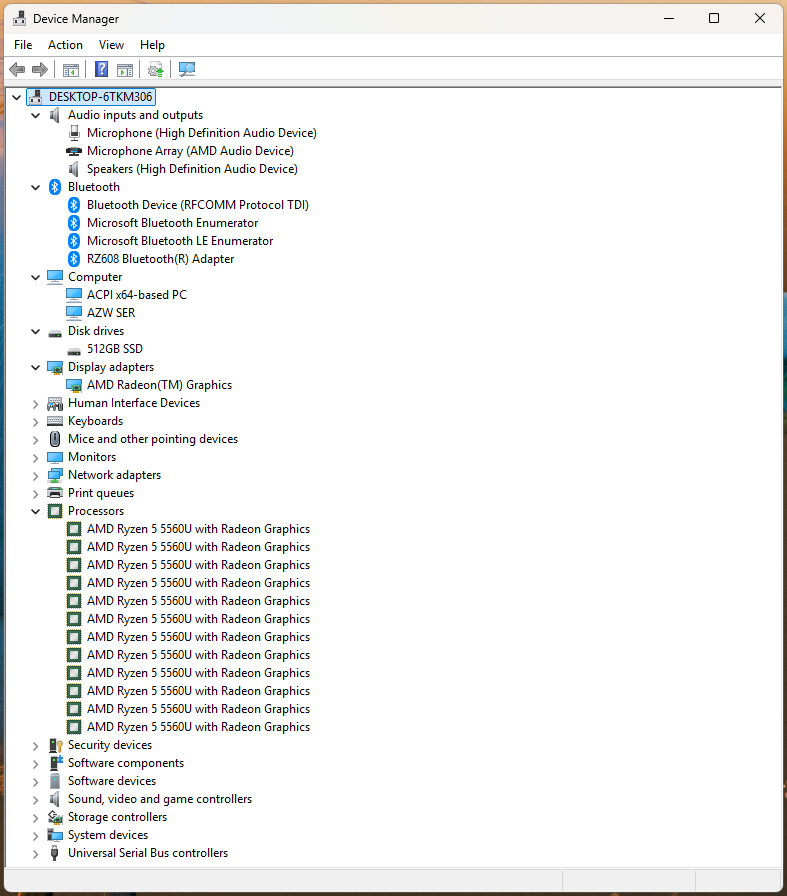787x896 pixels.
Task: Select Microphone (High Definition Audio Device)
Action: [202, 133]
